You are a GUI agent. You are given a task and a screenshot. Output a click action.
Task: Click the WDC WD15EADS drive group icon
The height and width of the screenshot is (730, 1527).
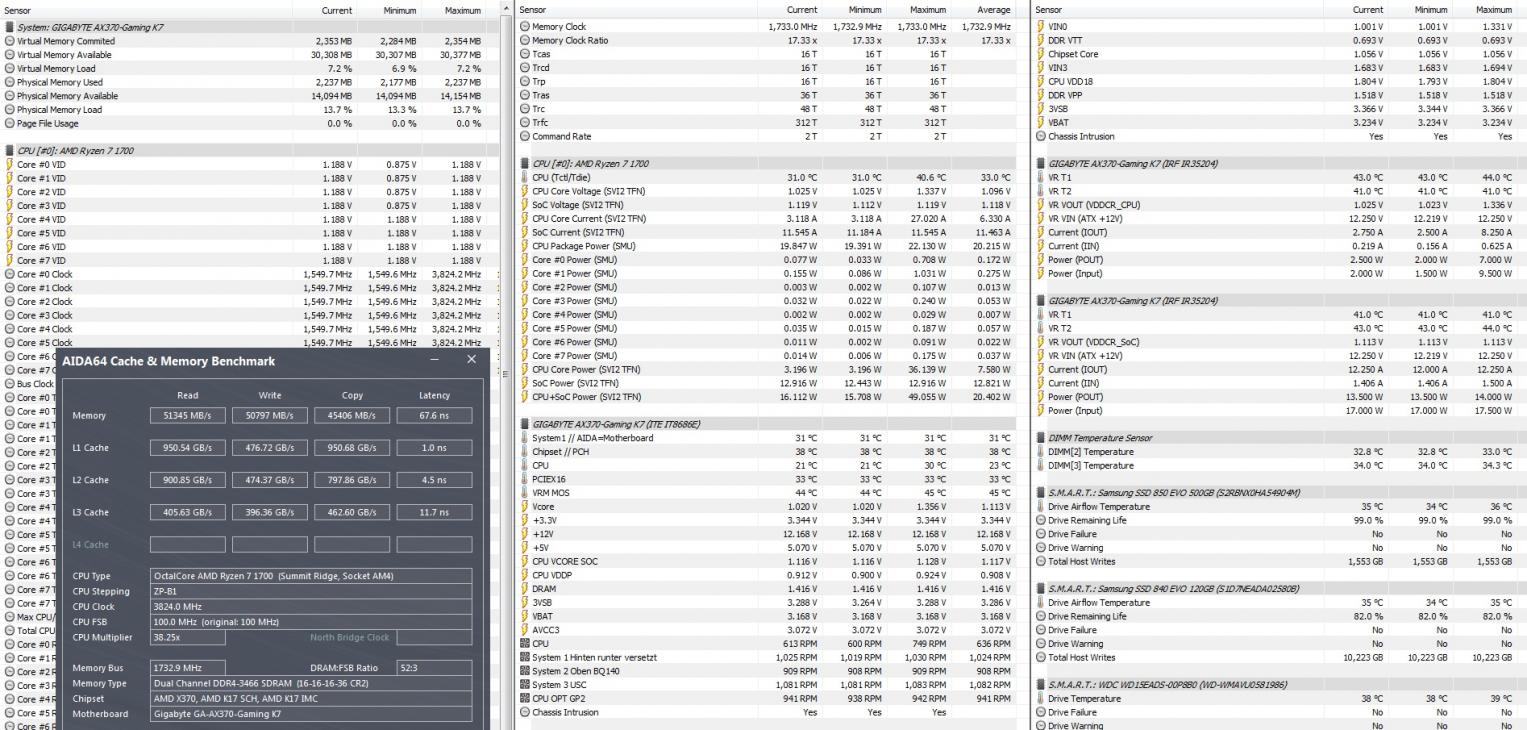[1041, 685]
